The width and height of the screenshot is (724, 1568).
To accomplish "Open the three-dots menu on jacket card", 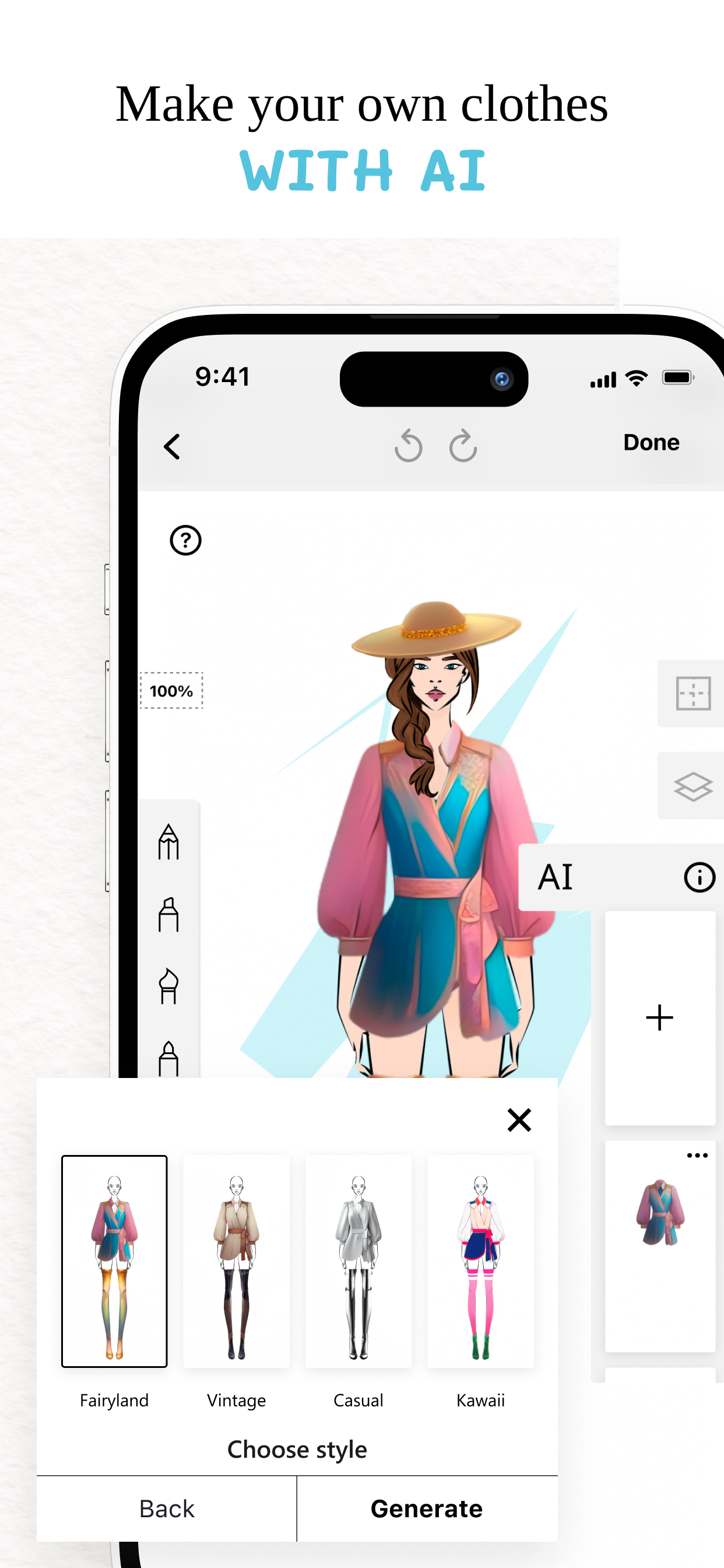I will (697, 1156).
